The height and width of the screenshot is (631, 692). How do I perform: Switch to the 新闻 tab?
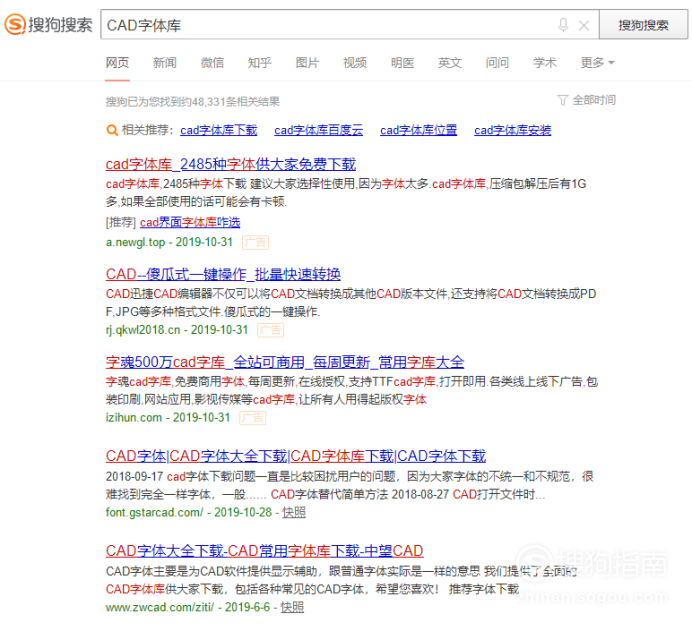click(165, 63)
